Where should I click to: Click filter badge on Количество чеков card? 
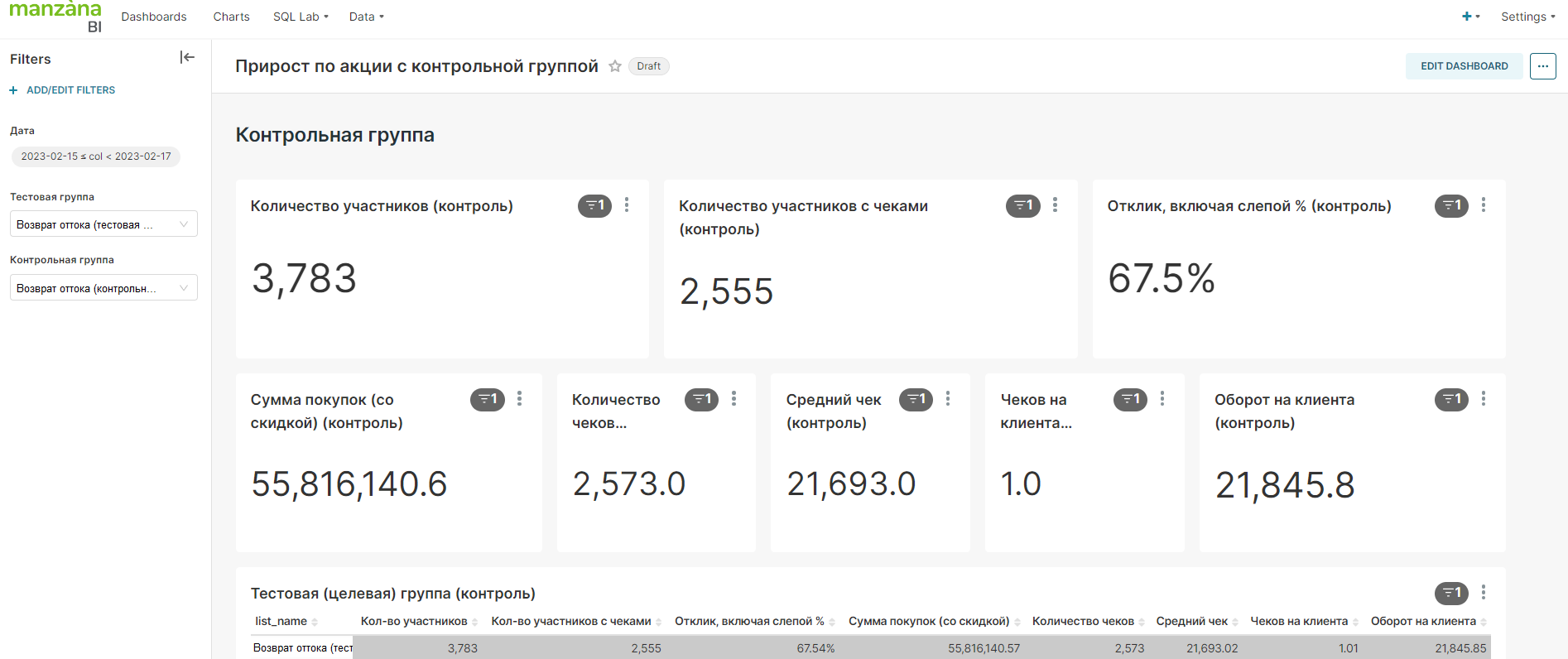coord(701,399)
